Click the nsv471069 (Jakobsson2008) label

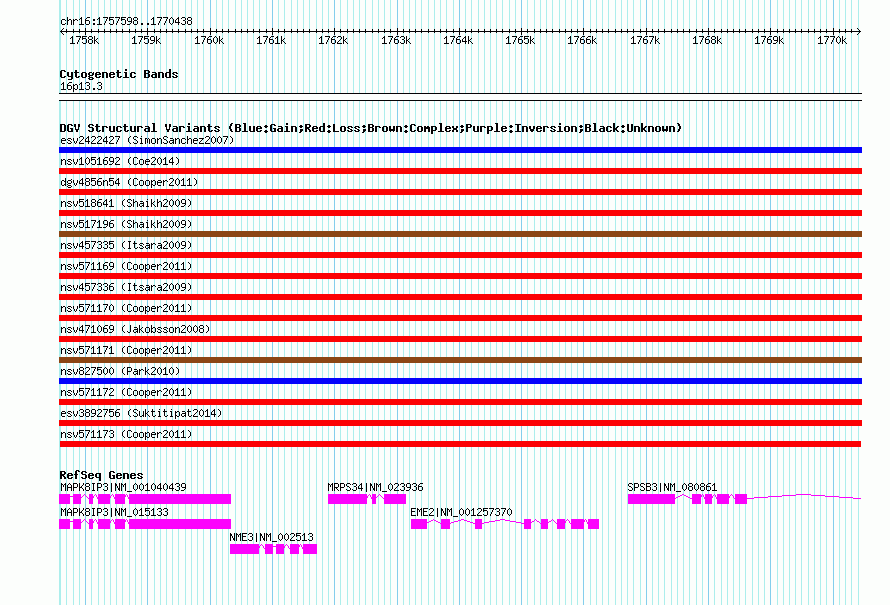coord(135,329)
